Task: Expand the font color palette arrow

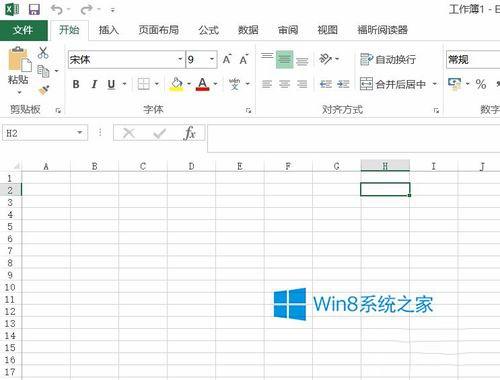Action: click(215, 84)
